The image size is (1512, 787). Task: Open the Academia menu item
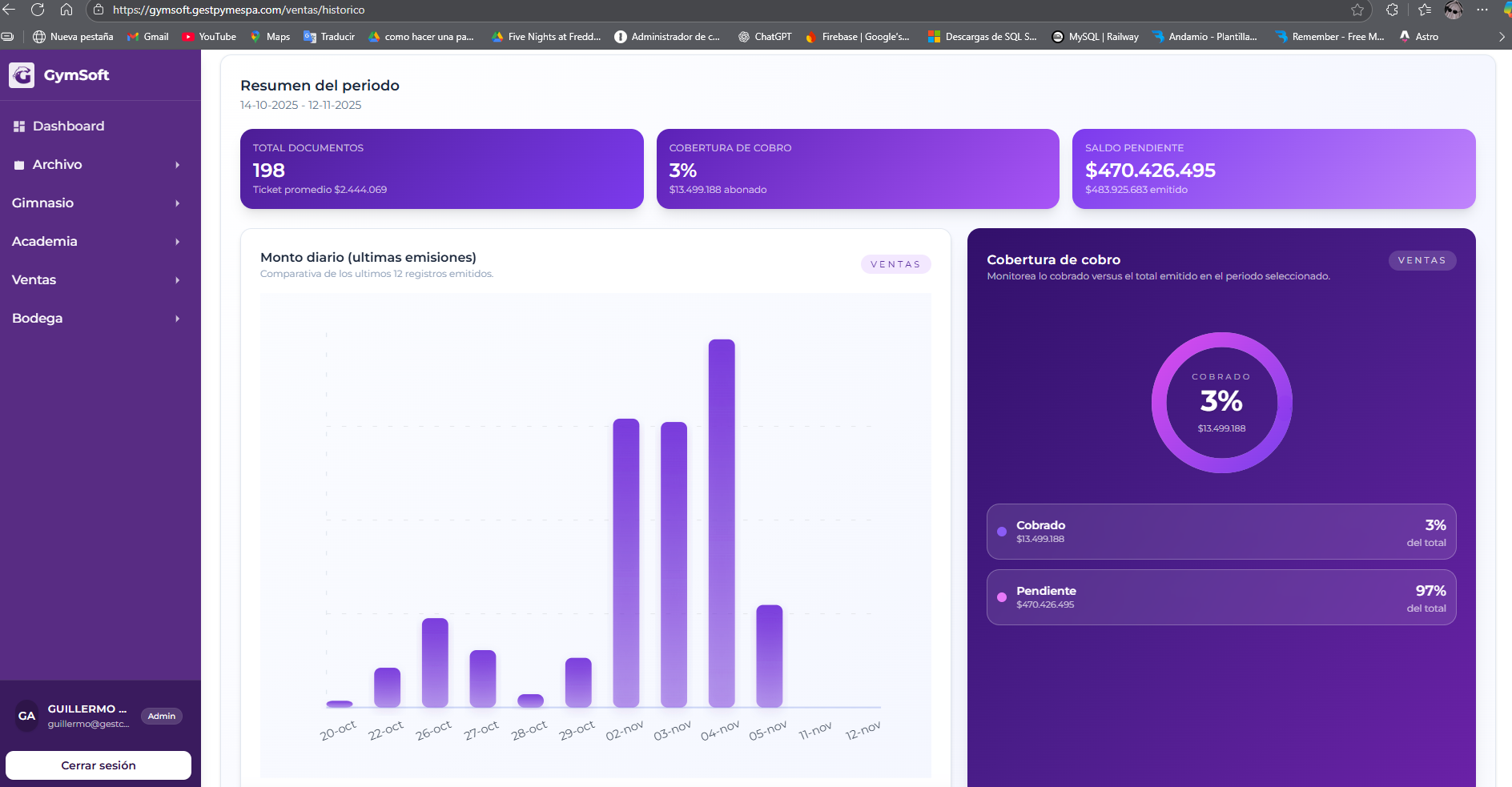pyautogui.click(x=45, y=242)
